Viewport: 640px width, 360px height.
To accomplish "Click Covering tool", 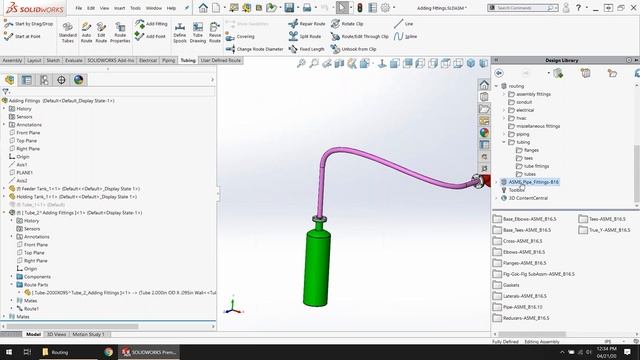I will pyautogui.click(x=240, y=37).
